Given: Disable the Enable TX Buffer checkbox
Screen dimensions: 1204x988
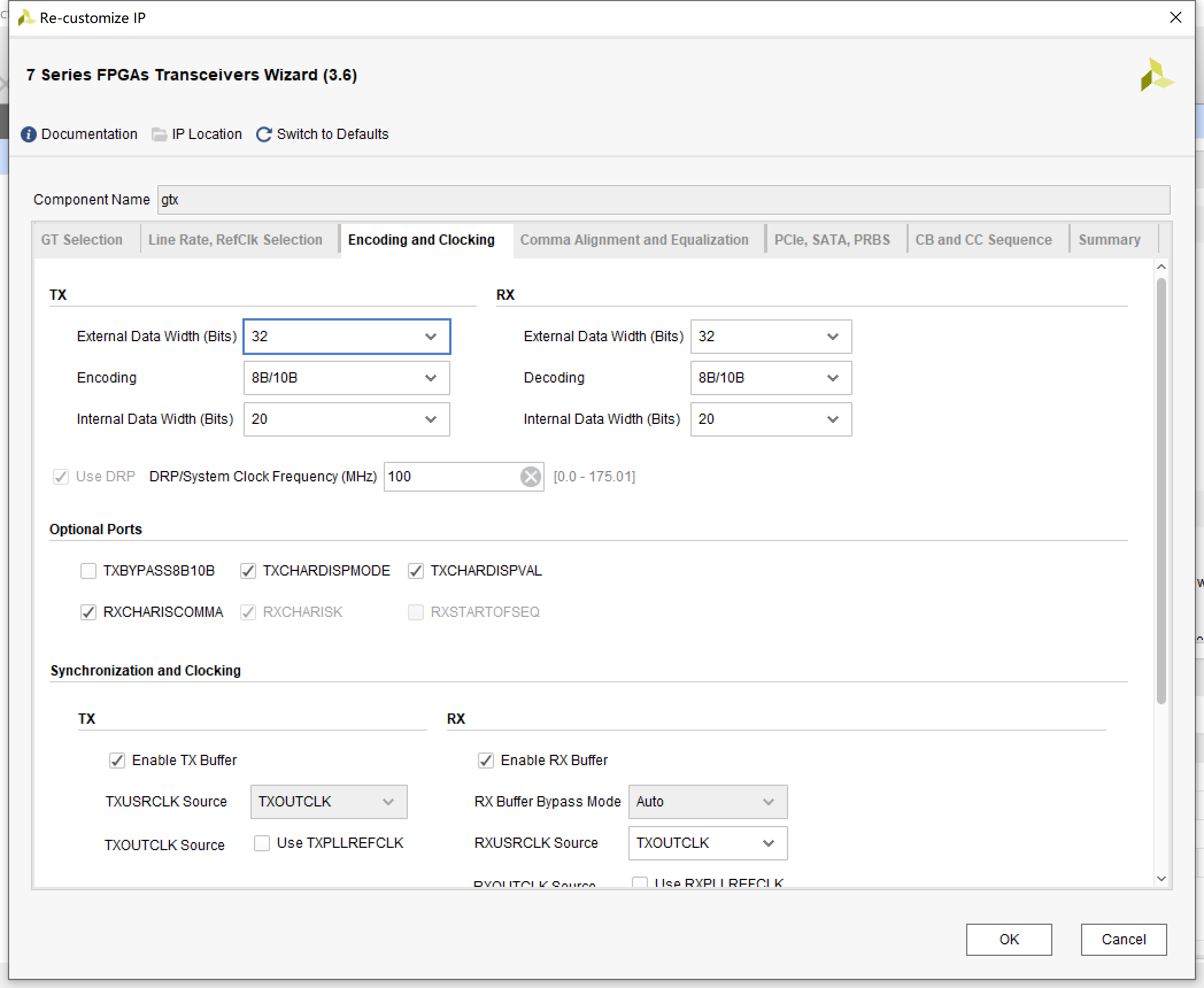Looking at the screenshot, I should point(117,761).
